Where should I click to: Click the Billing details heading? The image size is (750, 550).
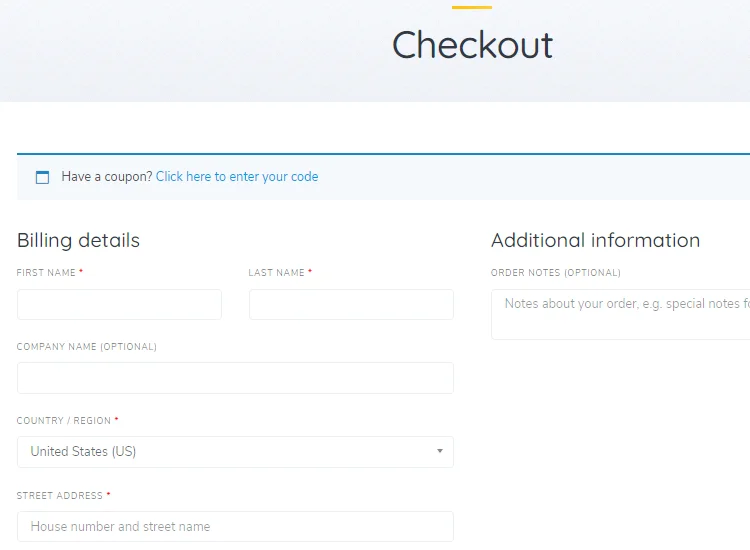pyautogui.click(x=78, y=240)
